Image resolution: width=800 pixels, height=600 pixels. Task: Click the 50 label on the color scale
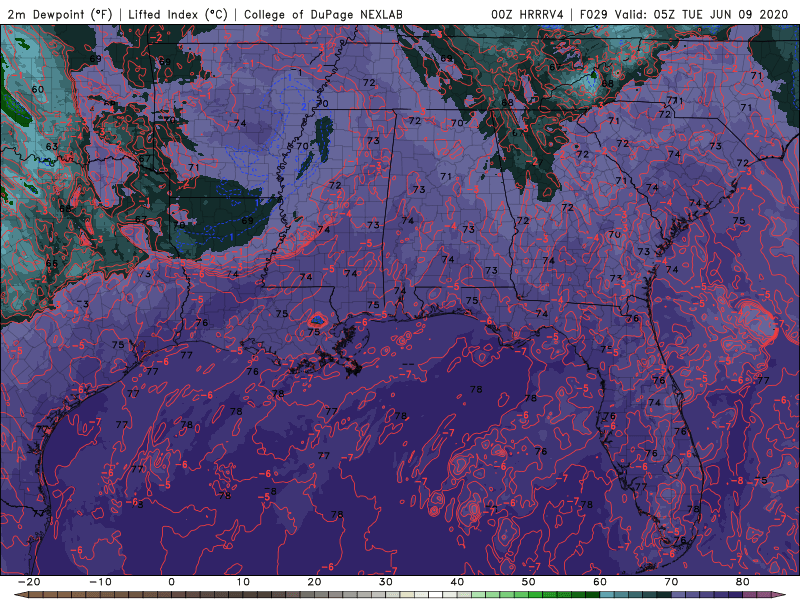tap(529, 582)
